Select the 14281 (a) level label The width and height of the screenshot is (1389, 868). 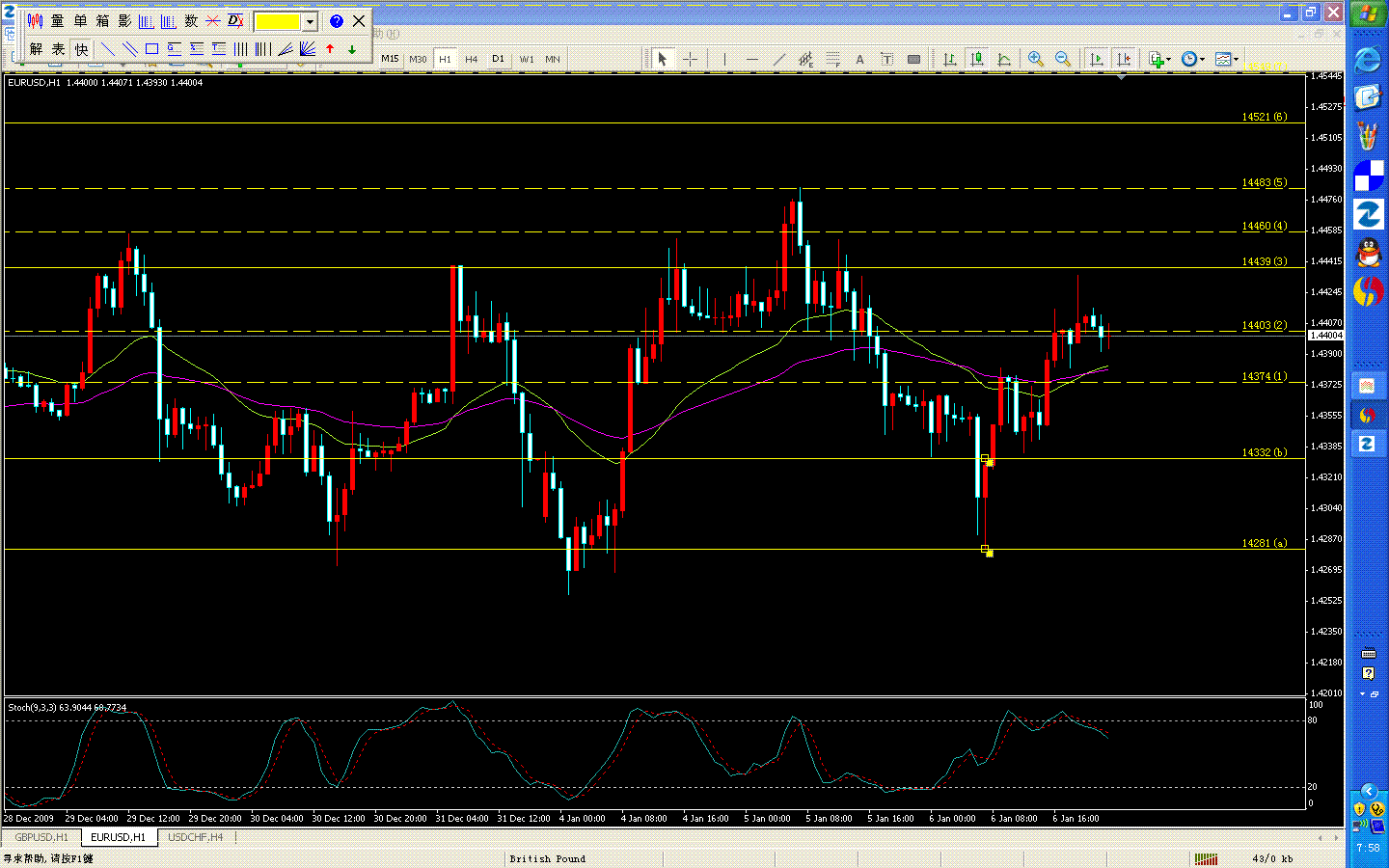click(1265, 543)
